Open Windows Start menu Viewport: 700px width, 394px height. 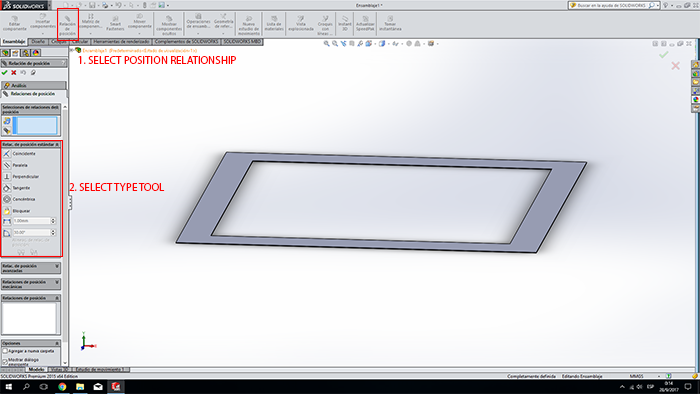[x=8, y=387]
